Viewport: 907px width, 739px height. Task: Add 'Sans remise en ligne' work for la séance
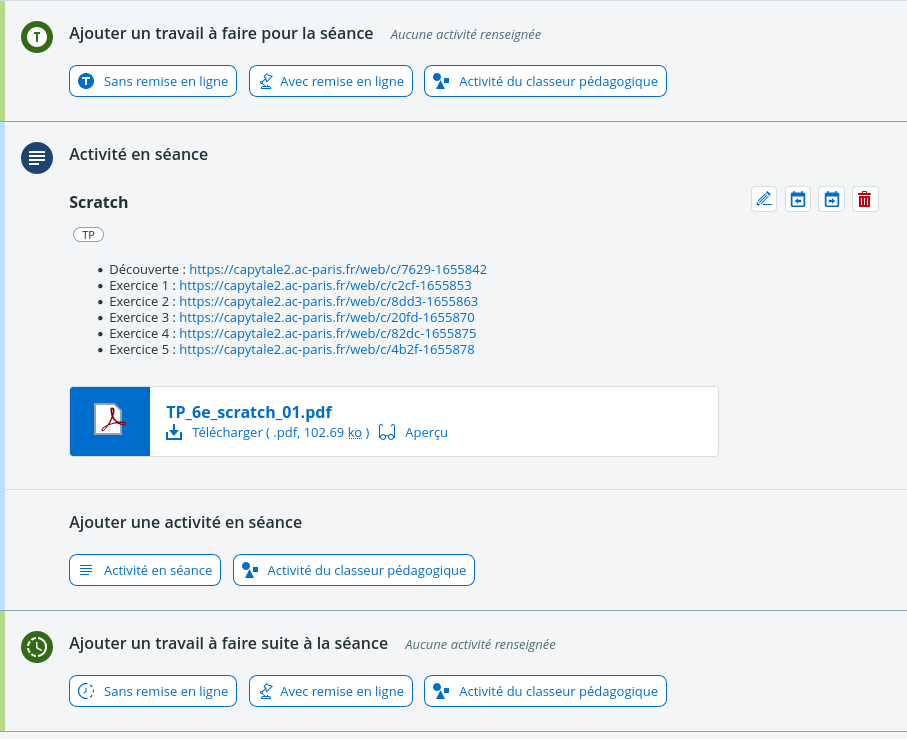click(x=153, y=81)
